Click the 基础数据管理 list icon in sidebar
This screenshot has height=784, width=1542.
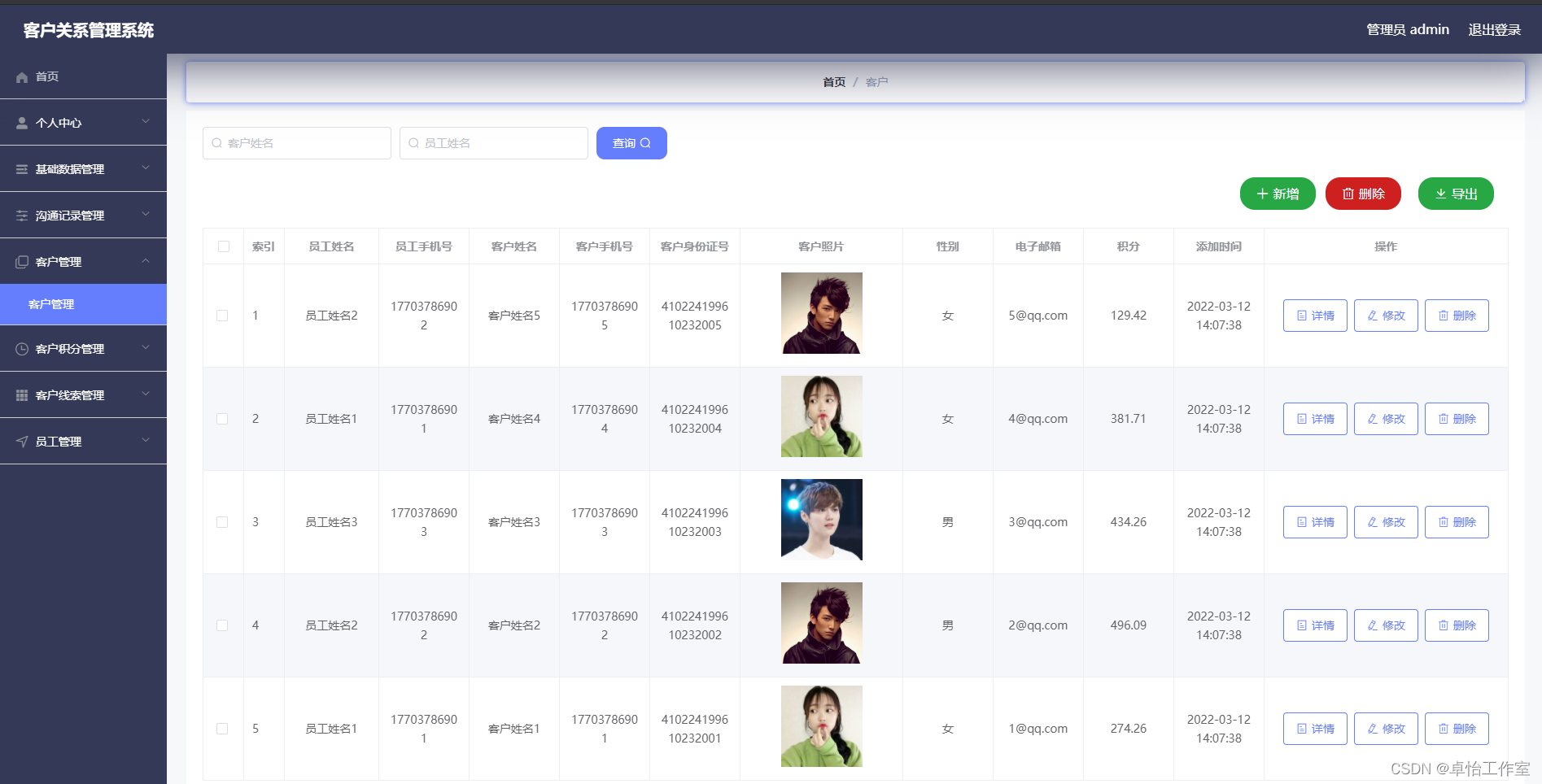pyautogui.click(x=20, y=168)
